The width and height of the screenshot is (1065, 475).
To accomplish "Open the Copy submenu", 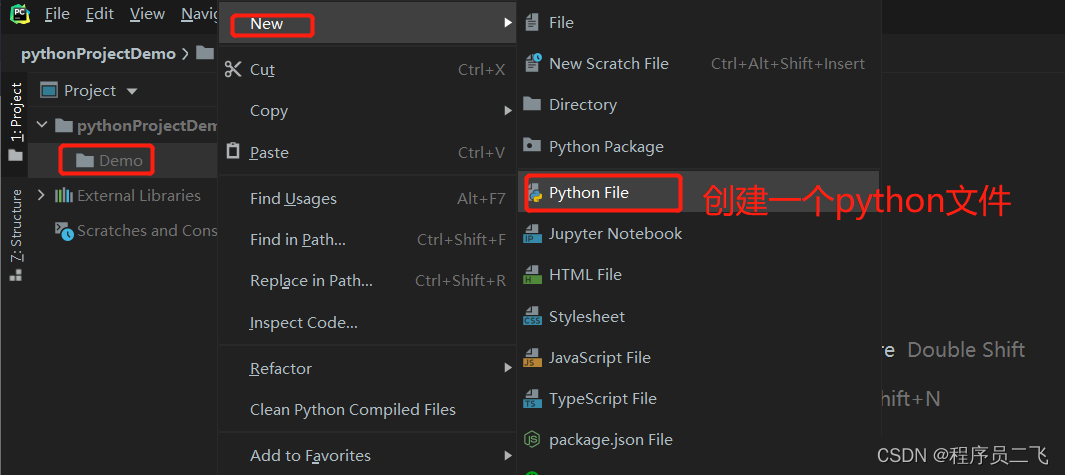I will 367,111.
